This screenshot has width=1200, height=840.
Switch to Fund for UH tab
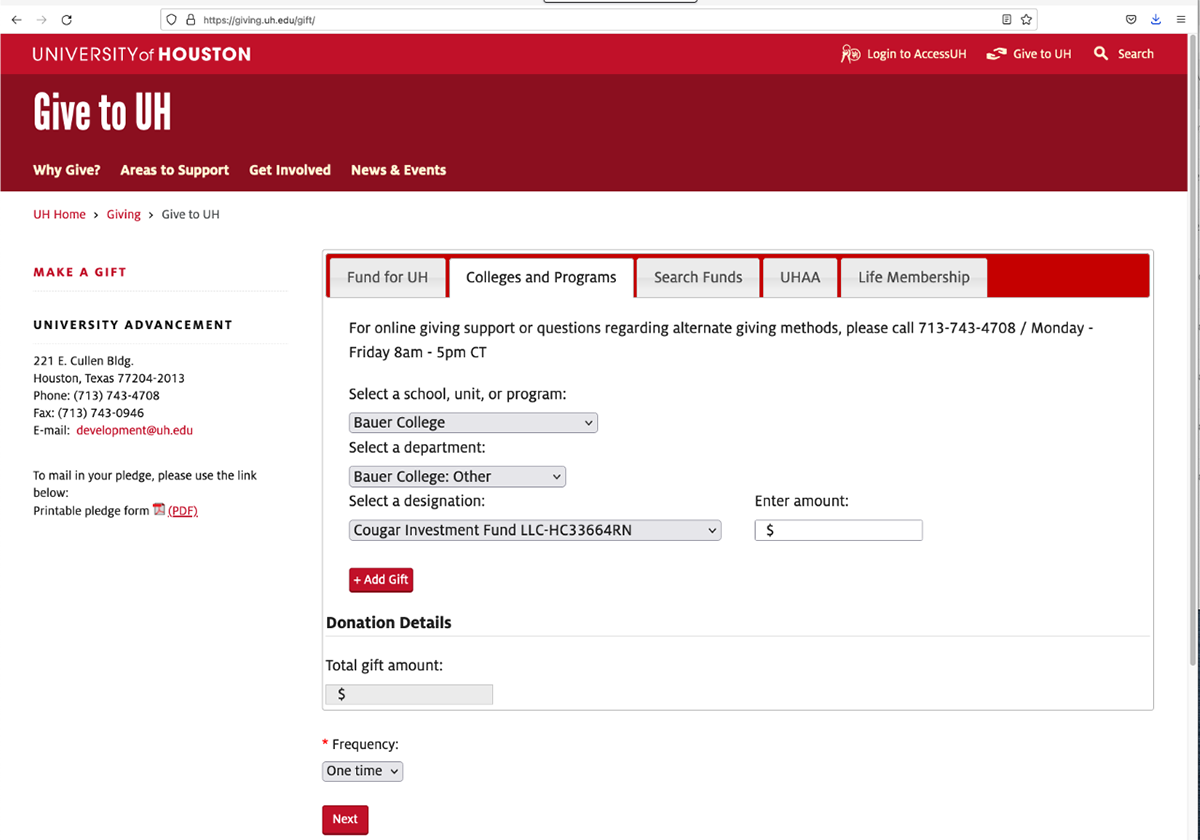coord(387,277)
